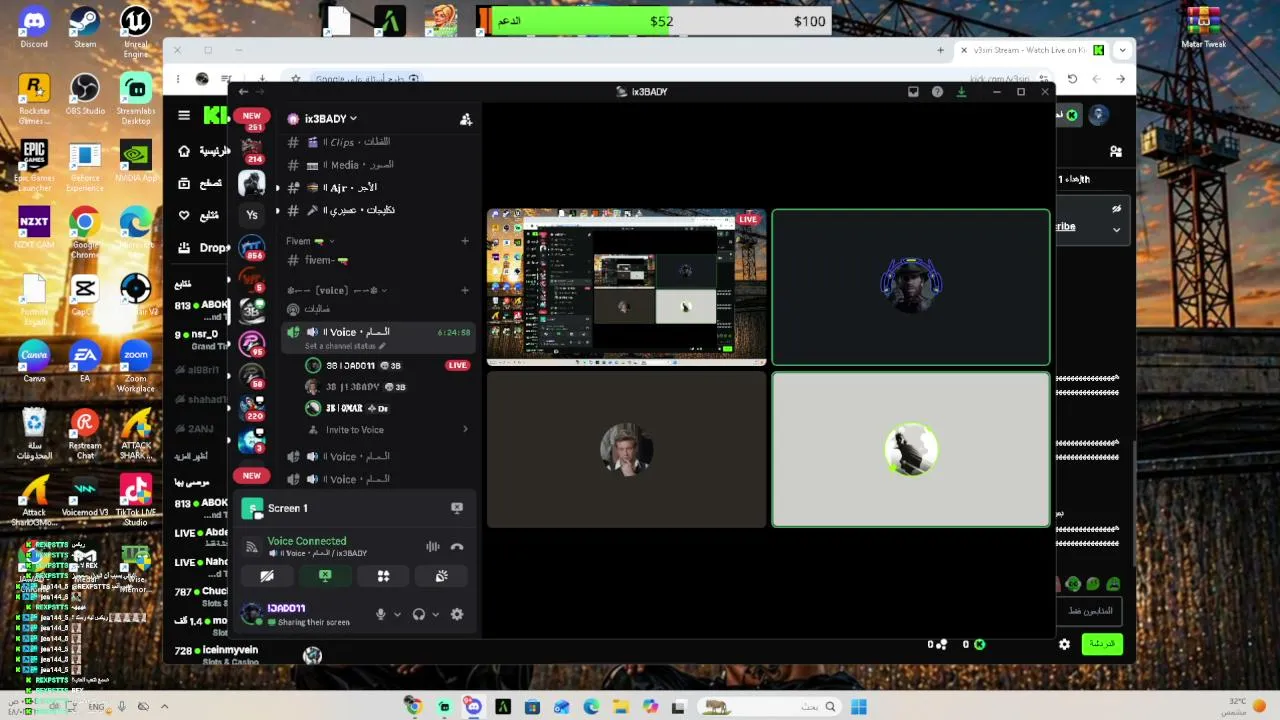Click Set a channel status
Viewport: 1280px width, 720px height.
tap(345, 346)
